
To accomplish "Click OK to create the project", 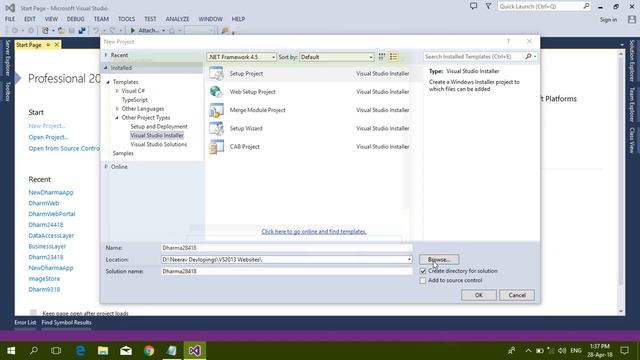I will (479, 295).
